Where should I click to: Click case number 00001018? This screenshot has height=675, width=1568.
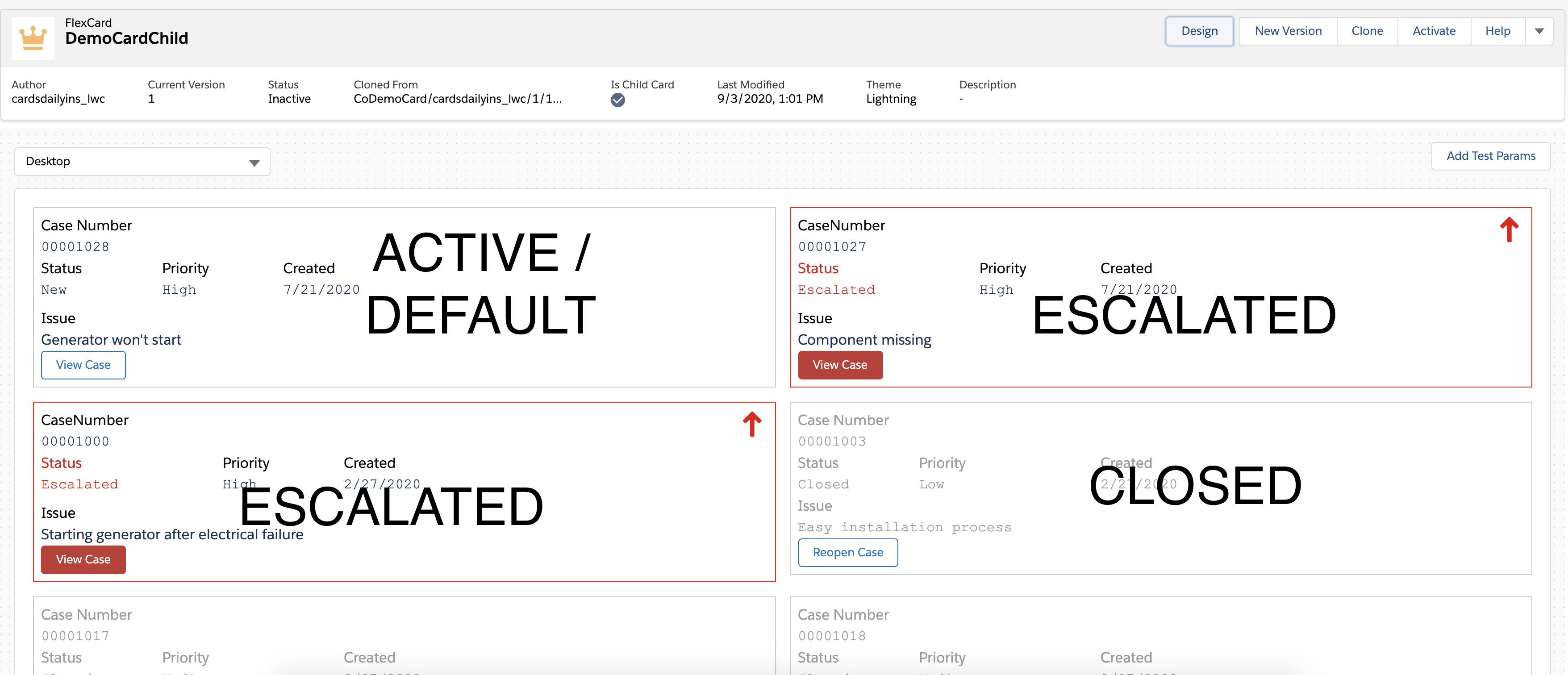[x=831, y=637]
